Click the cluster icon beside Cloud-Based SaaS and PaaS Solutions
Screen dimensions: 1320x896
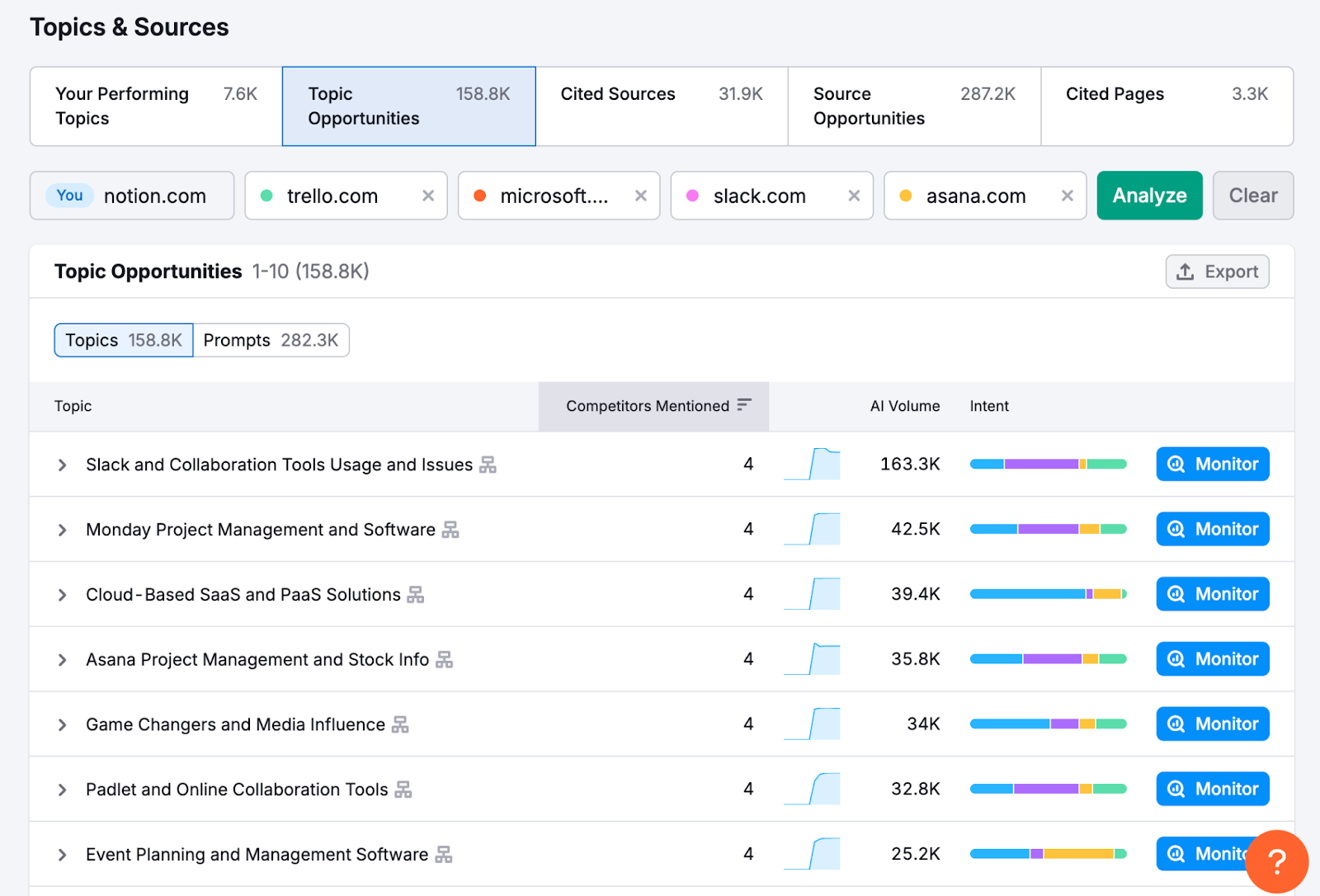(417, 594)
